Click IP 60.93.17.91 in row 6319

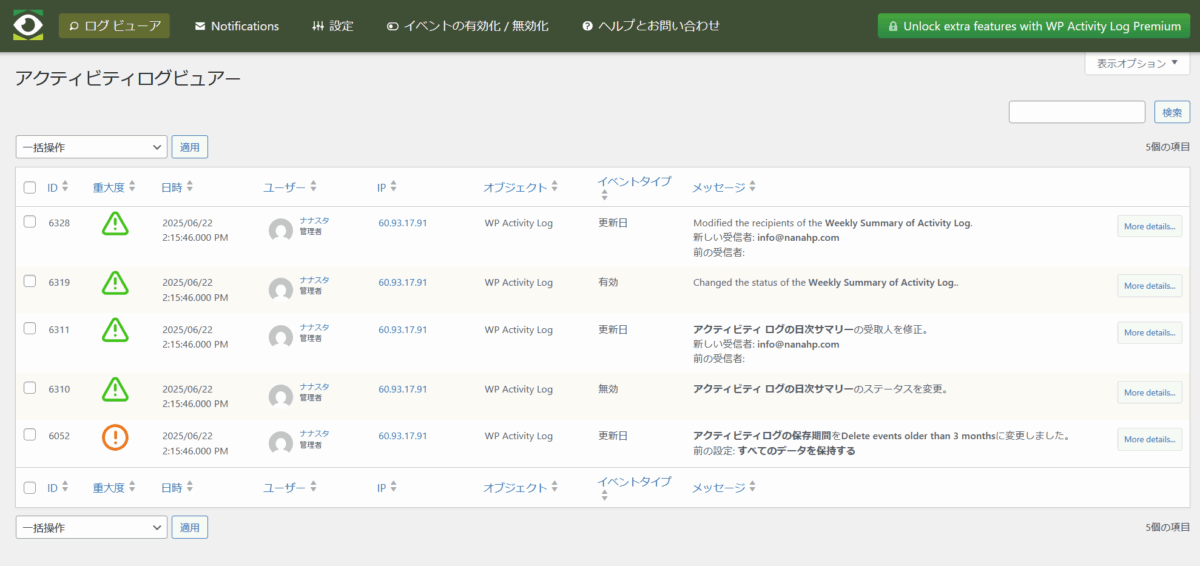[x=402, y=283]
